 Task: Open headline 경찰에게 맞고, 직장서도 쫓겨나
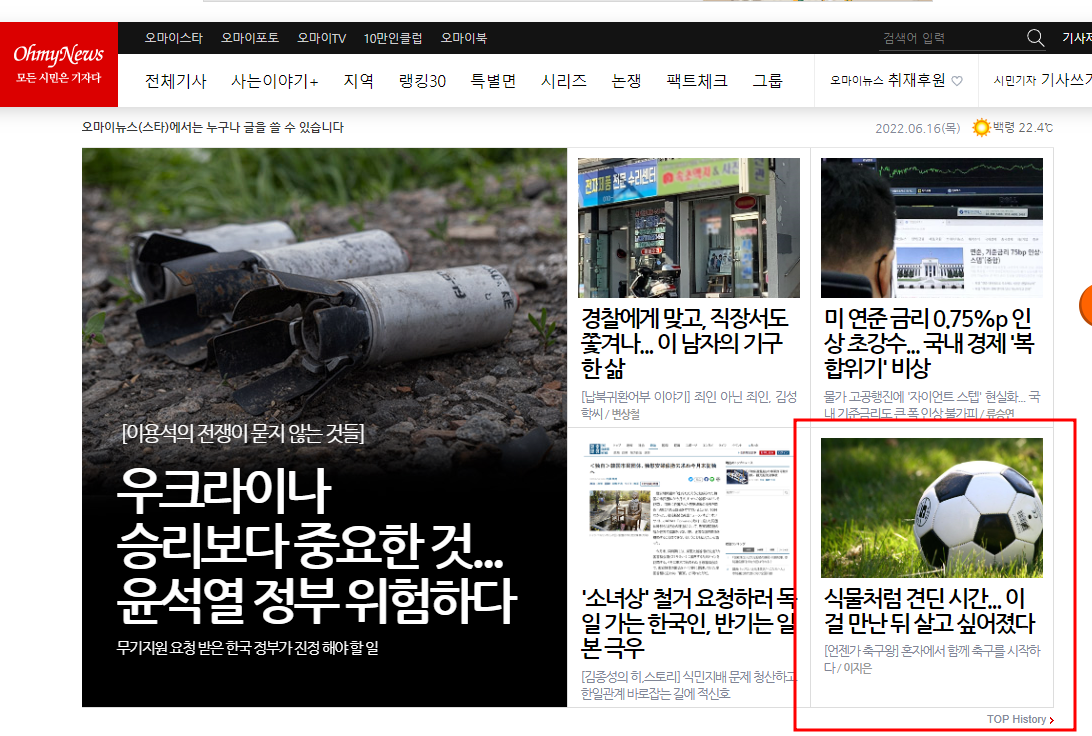pos(685,343)
